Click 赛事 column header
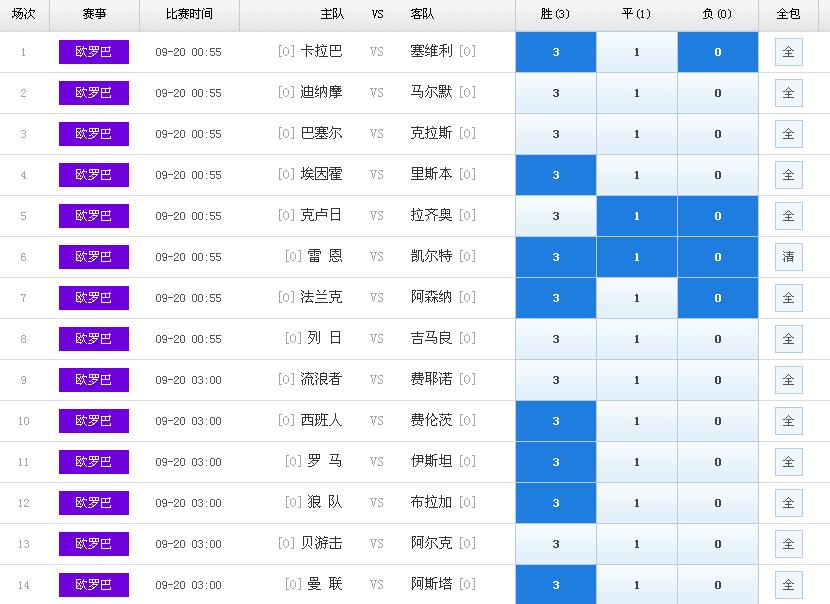 coord(94,14)
